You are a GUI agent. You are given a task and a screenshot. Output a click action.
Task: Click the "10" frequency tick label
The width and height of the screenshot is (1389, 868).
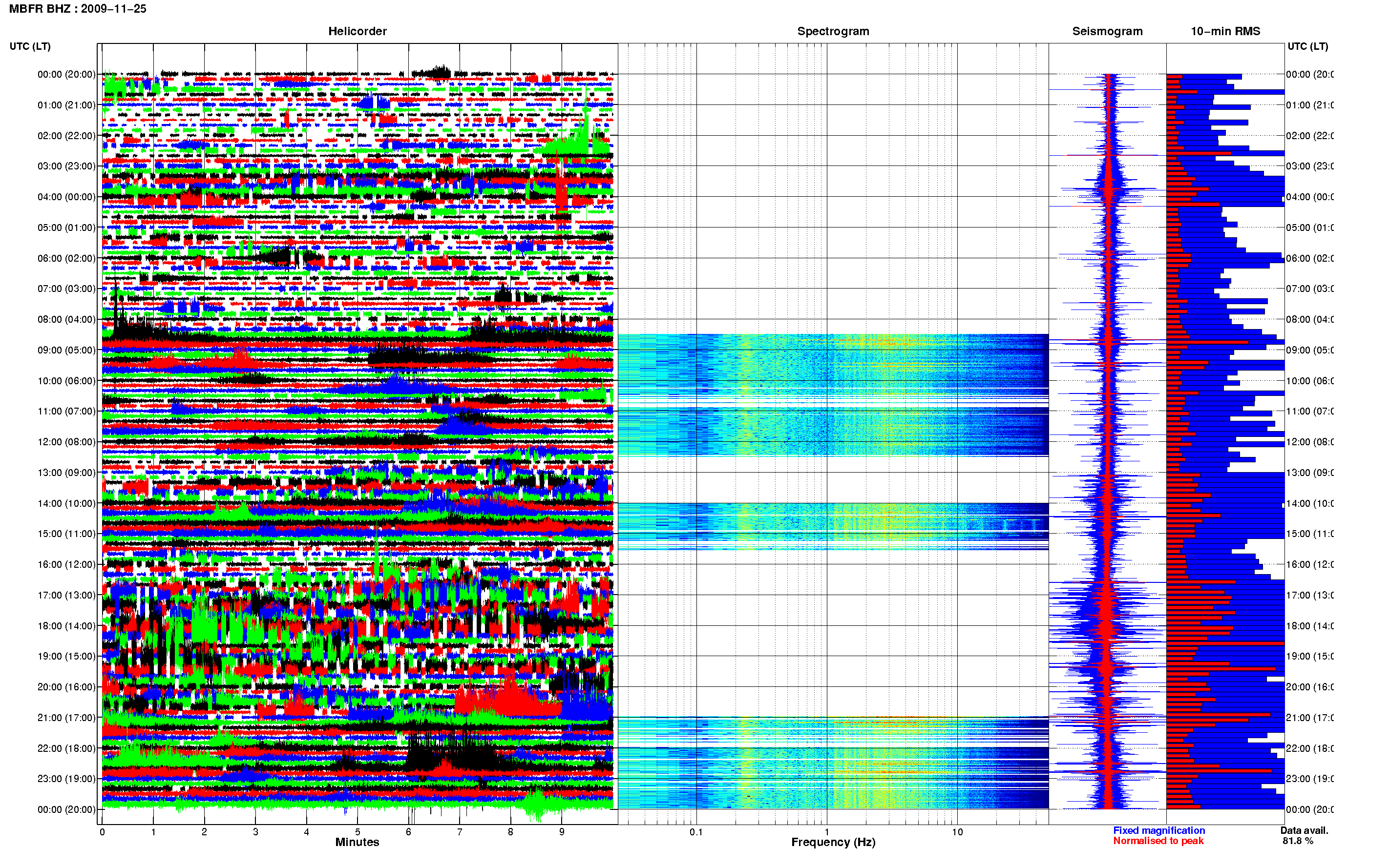pos(957,832)
